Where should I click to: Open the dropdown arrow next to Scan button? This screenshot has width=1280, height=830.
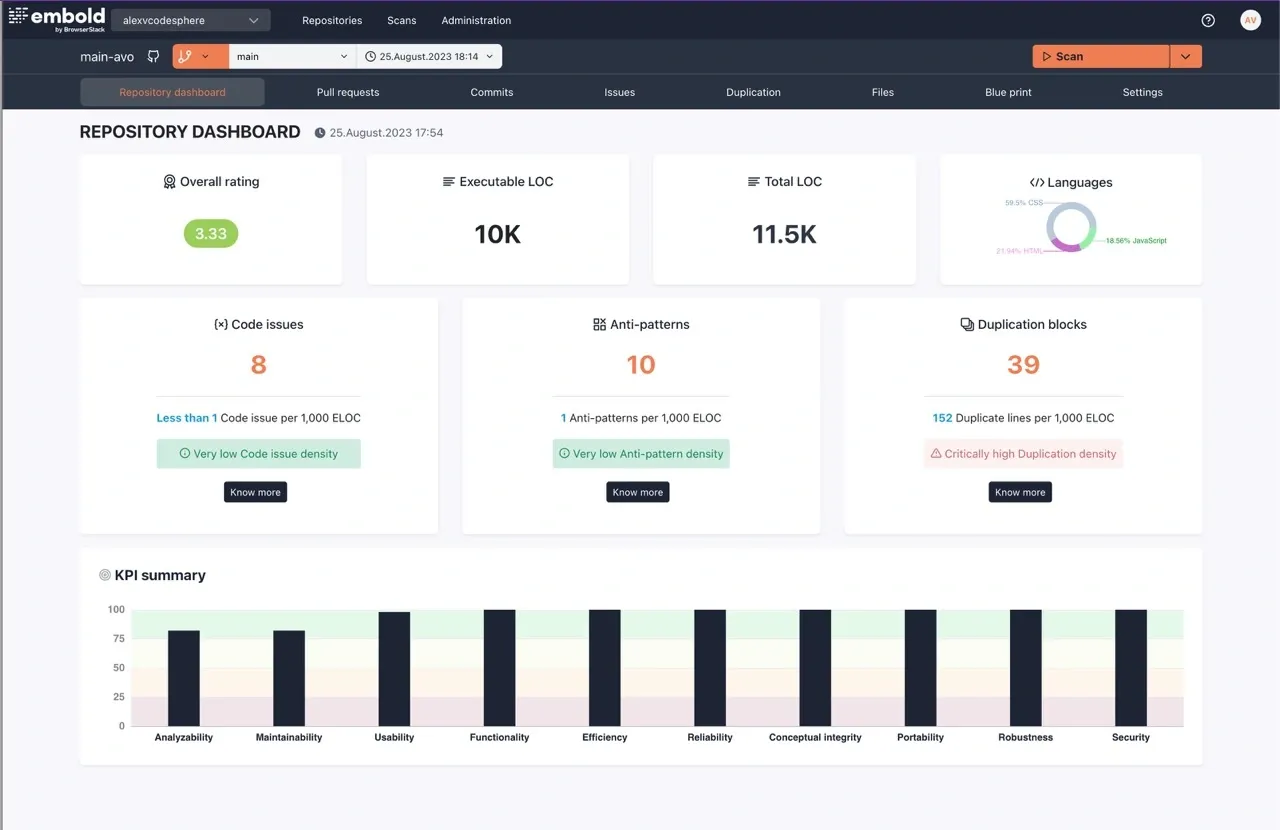(1185, 56)
